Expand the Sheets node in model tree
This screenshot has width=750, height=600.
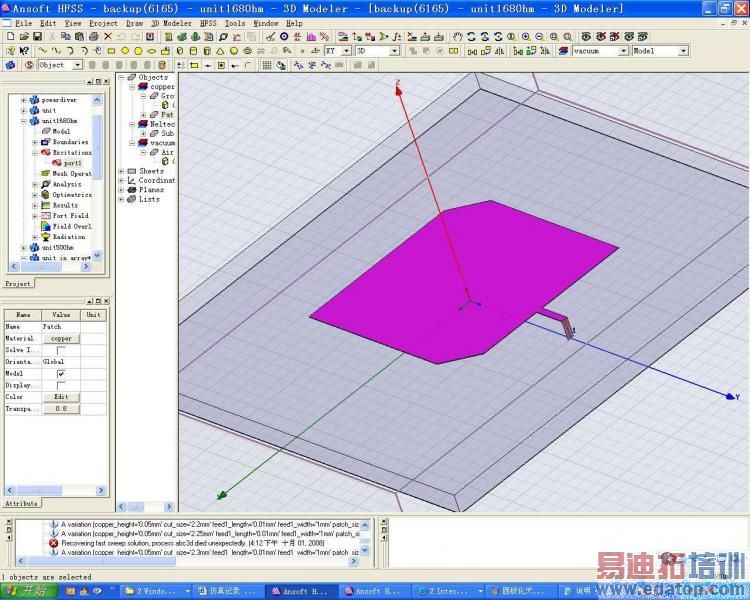(x=121, y=171)
